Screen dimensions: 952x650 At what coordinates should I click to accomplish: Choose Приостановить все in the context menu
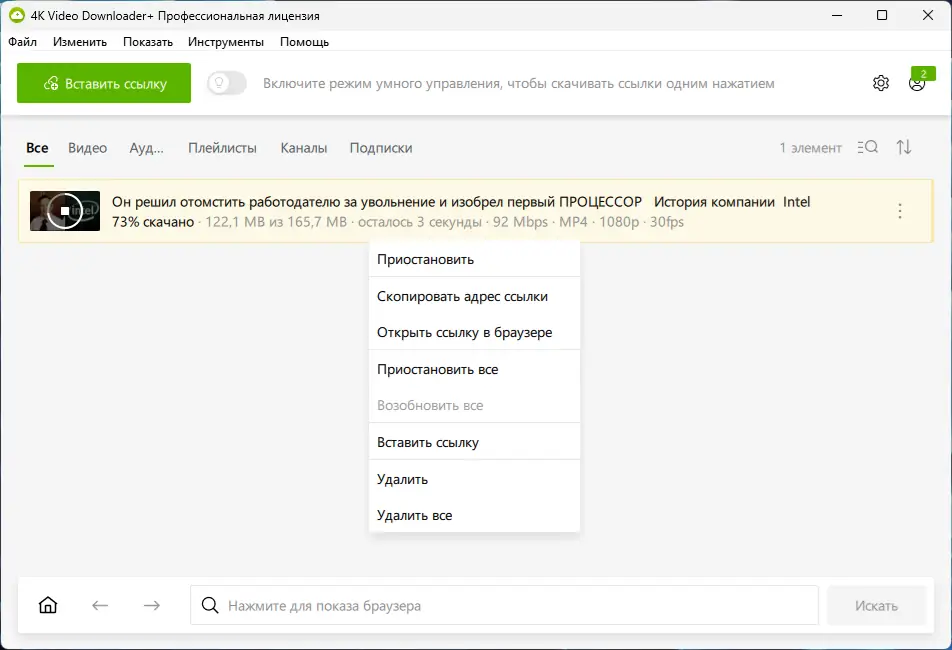438,369
